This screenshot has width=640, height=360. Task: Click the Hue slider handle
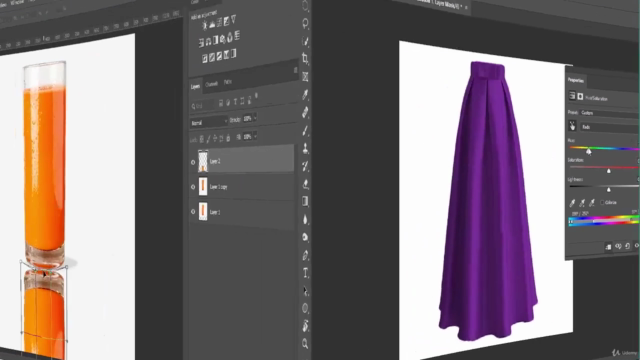[589, 152]
